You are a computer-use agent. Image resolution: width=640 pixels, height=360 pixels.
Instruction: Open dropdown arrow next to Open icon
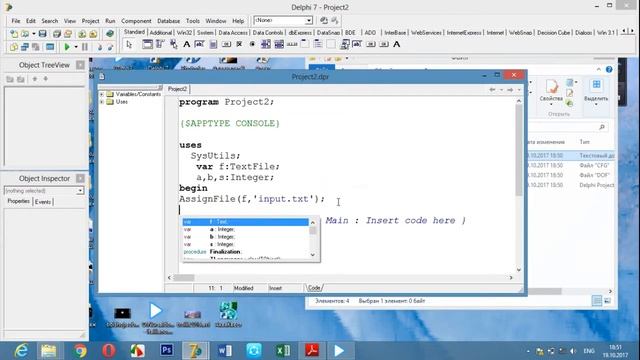[x=33, y=34]
